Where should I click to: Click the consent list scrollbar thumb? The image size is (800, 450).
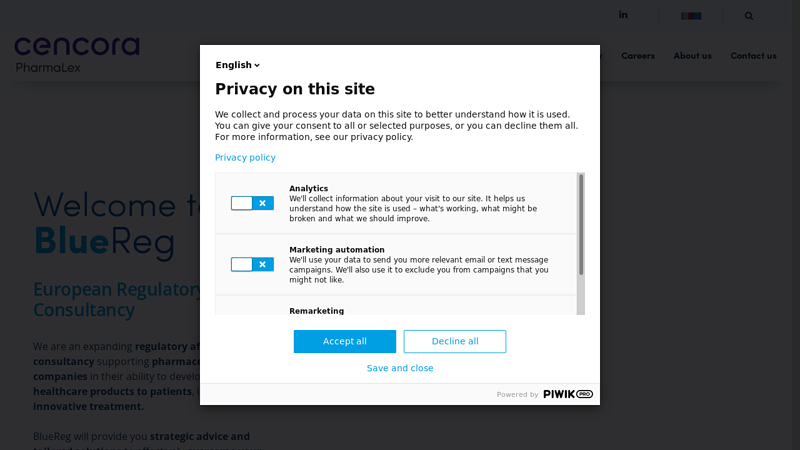coord(581,224)
